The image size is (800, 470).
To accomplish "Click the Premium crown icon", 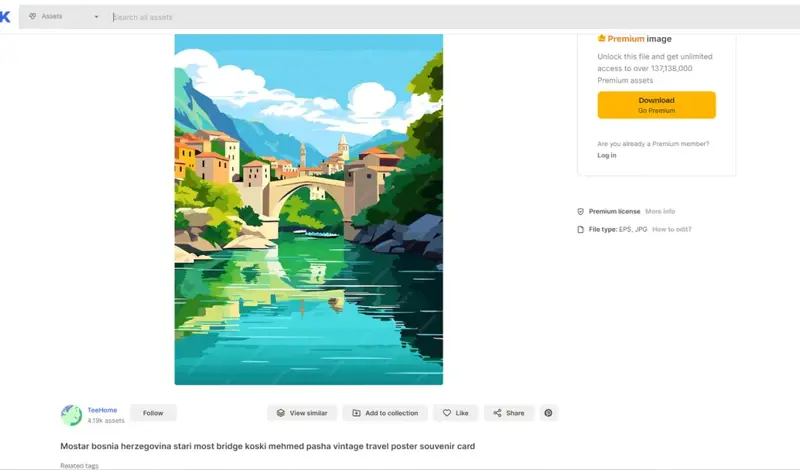I will pyautogui.click(x=601, y=38).
